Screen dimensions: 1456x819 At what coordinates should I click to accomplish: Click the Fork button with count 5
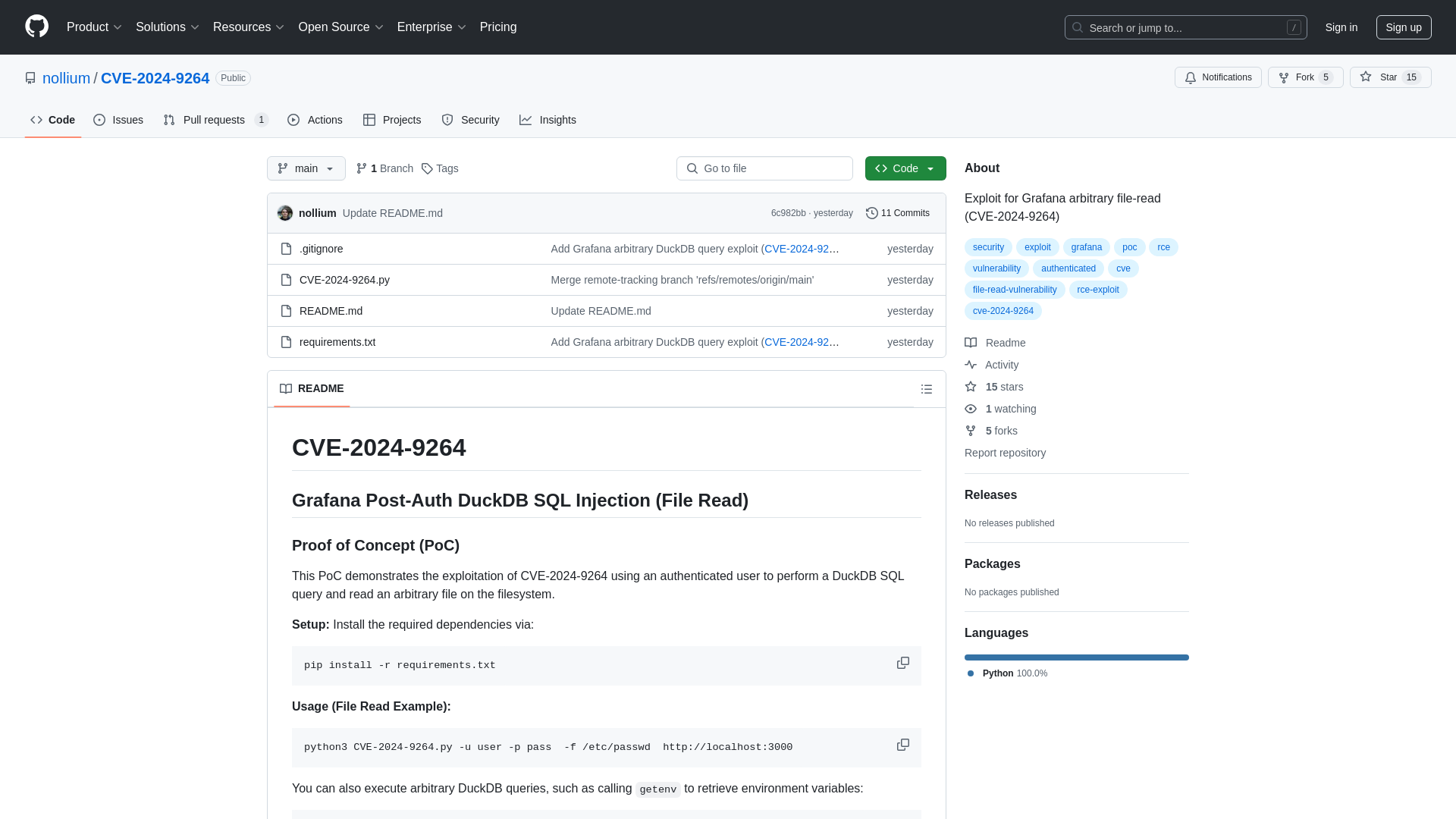(x=1305, y=77)
